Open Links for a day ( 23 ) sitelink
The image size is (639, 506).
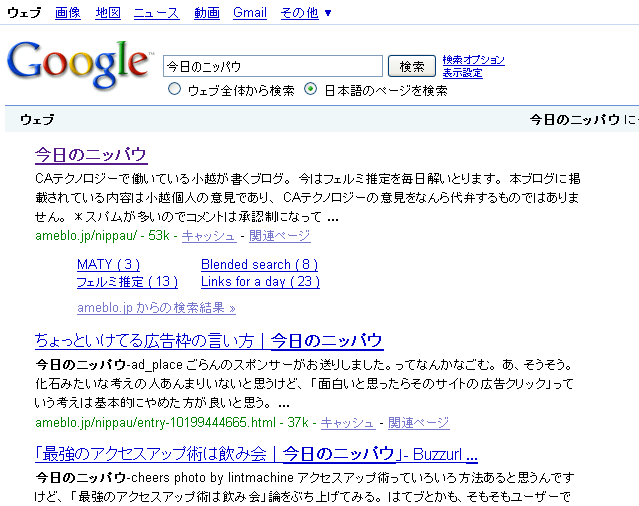tap(260, 282)
